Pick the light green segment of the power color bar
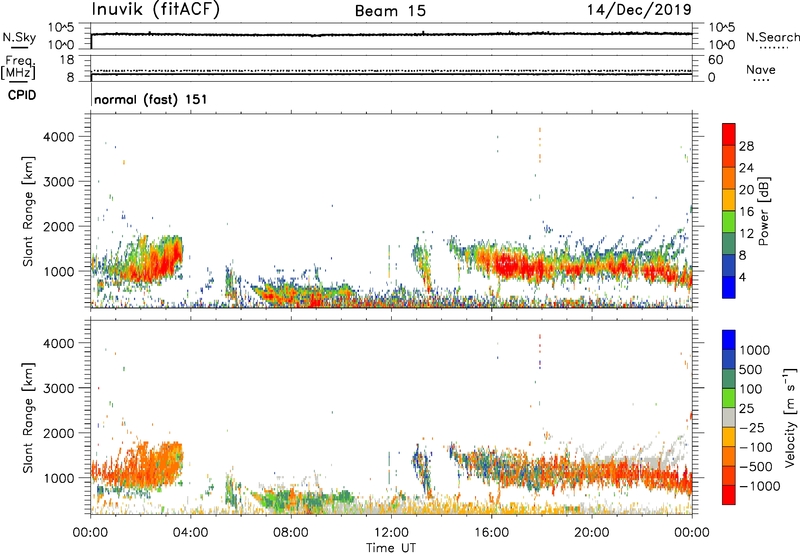 click(729, 222)
